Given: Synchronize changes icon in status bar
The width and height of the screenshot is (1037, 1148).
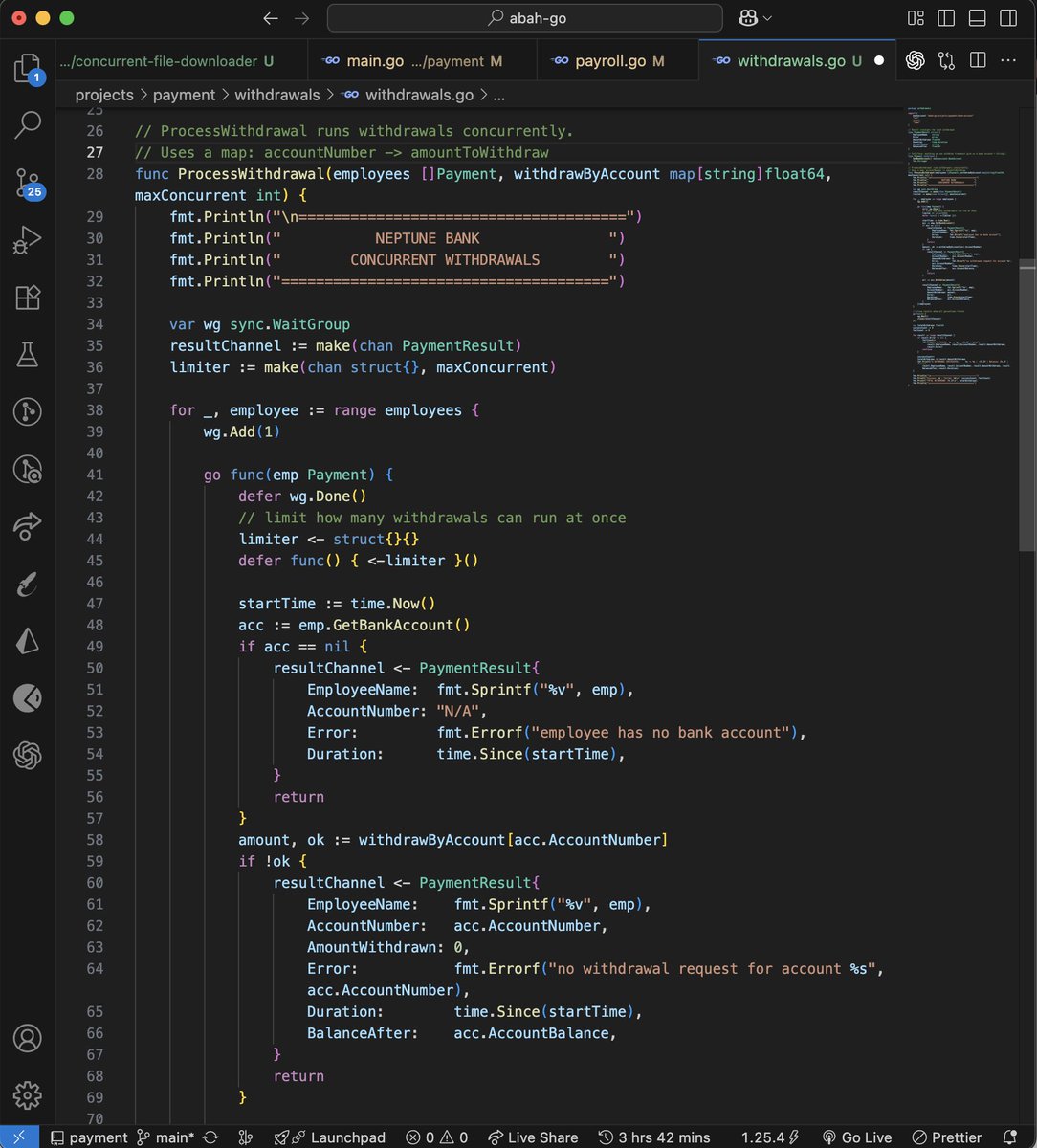Looking at the screenshot, I should (211, 1137).
